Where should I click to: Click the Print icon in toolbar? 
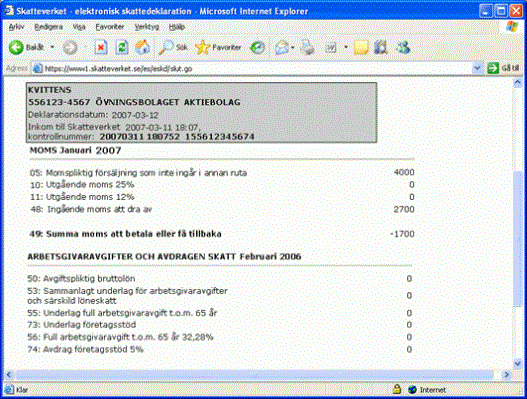click(307, 47)
